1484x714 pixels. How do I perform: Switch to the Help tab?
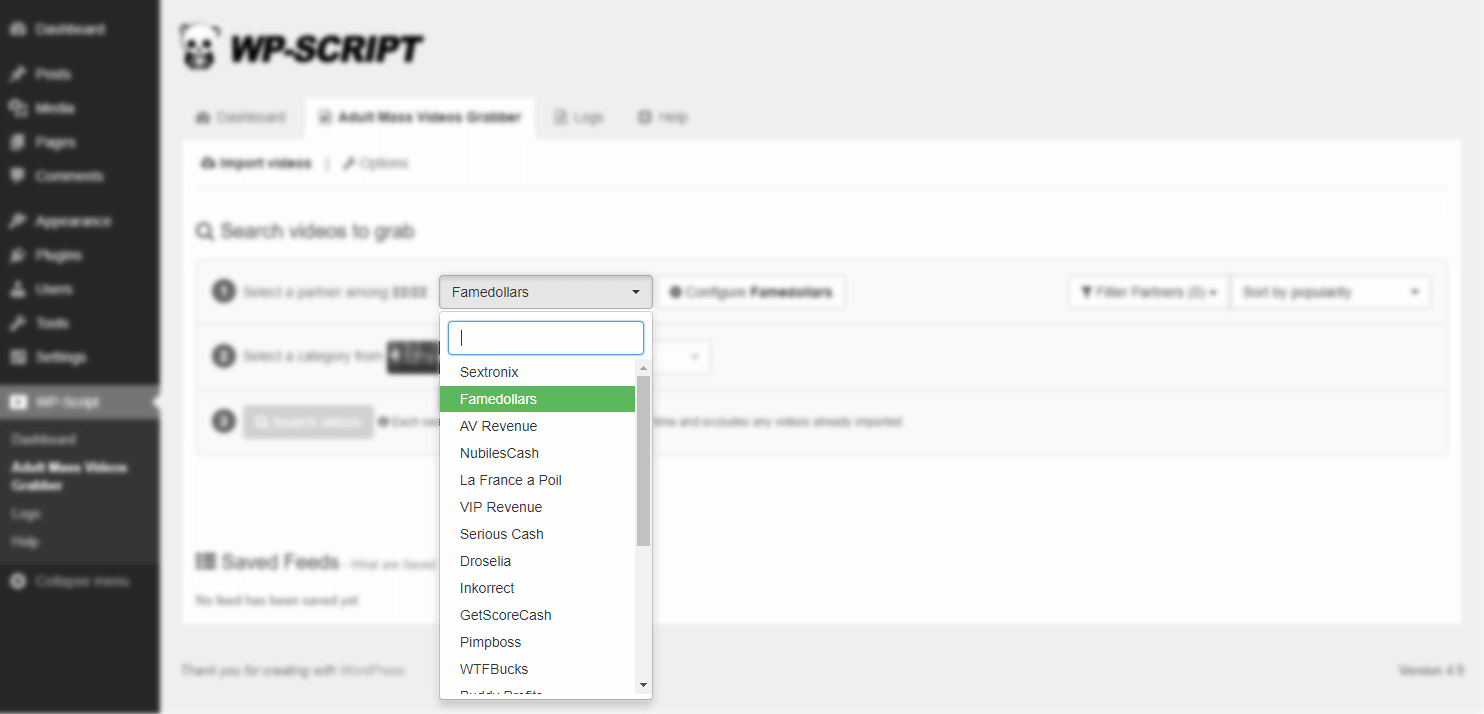[662, 117]
